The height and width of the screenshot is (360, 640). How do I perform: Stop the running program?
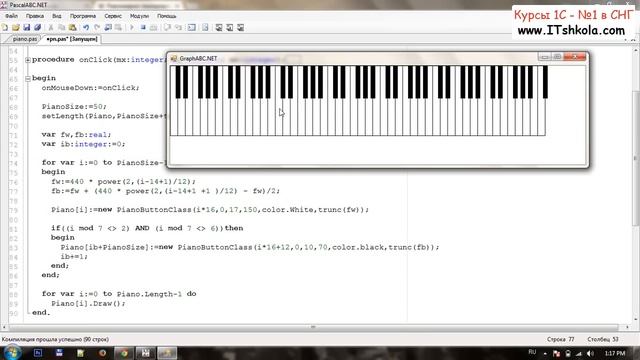point(143,27)
